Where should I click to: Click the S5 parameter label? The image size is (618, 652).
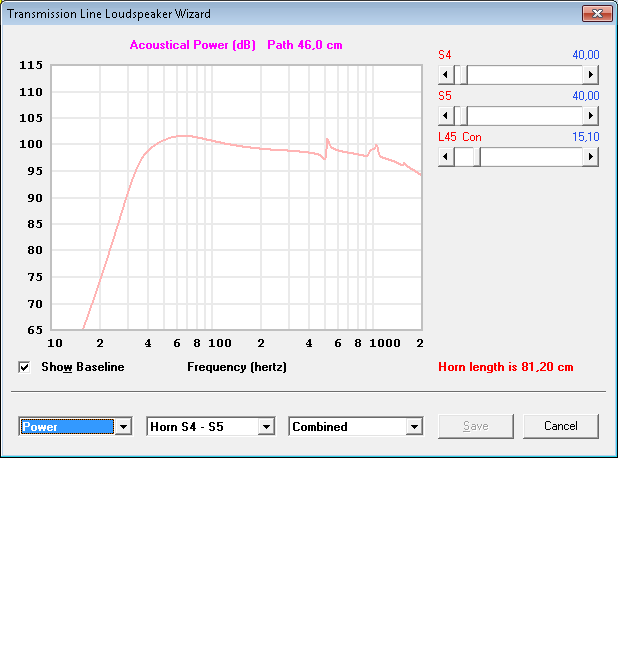[445, 96]
